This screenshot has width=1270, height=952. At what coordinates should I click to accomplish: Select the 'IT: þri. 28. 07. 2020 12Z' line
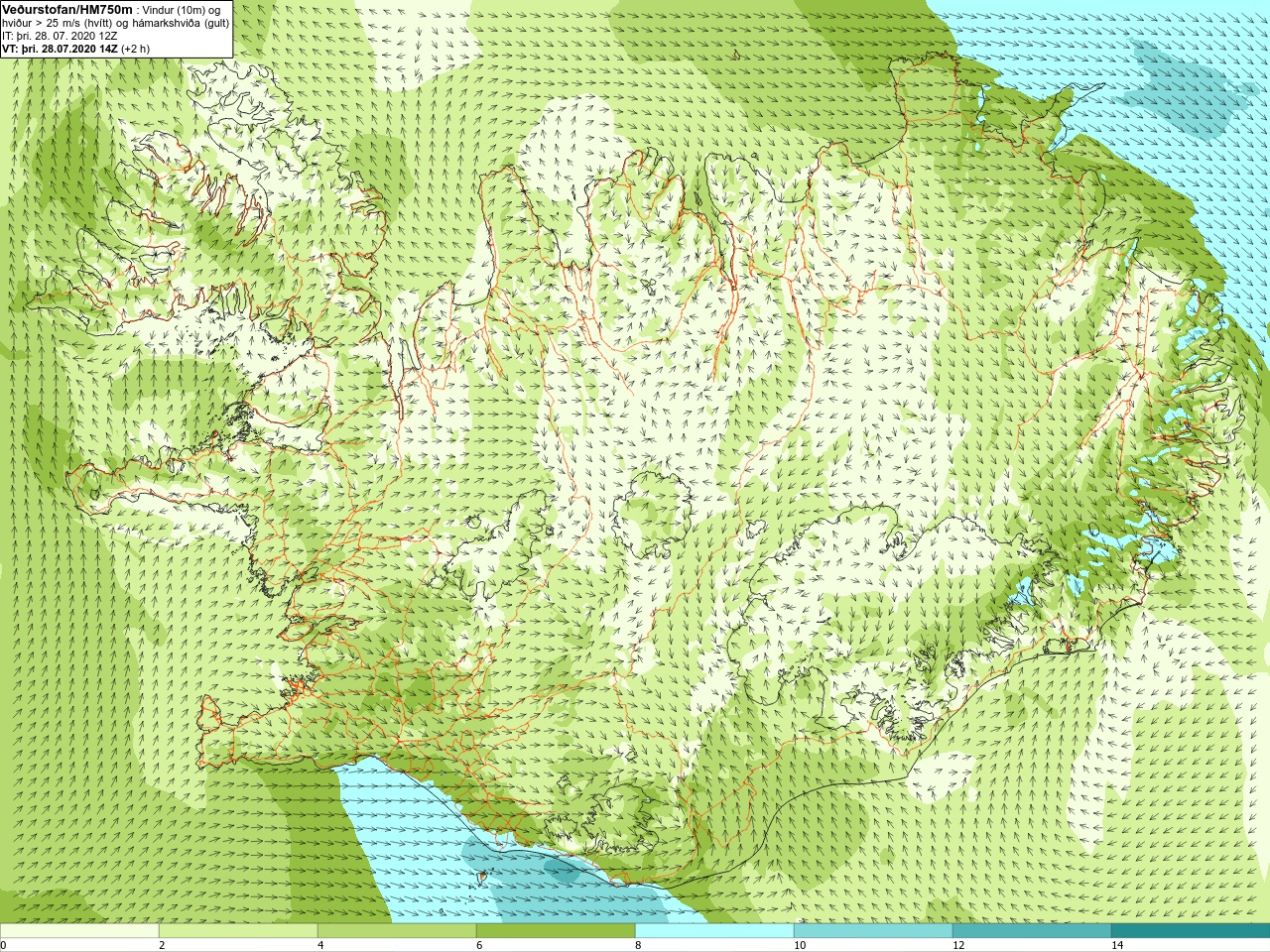click(60, 36)
